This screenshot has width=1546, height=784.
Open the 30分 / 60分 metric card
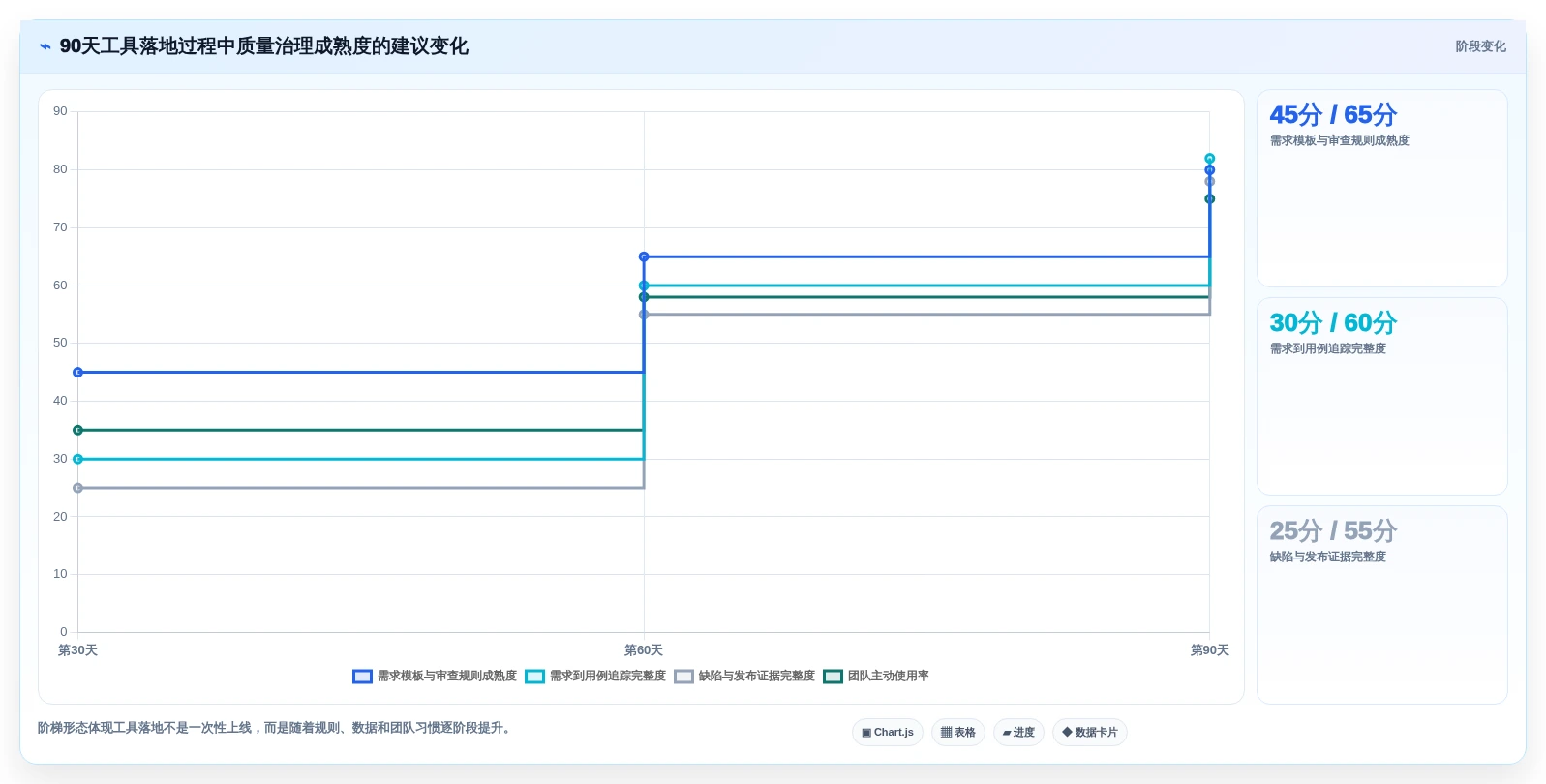pyautogui.click(x=1381, y=396)
